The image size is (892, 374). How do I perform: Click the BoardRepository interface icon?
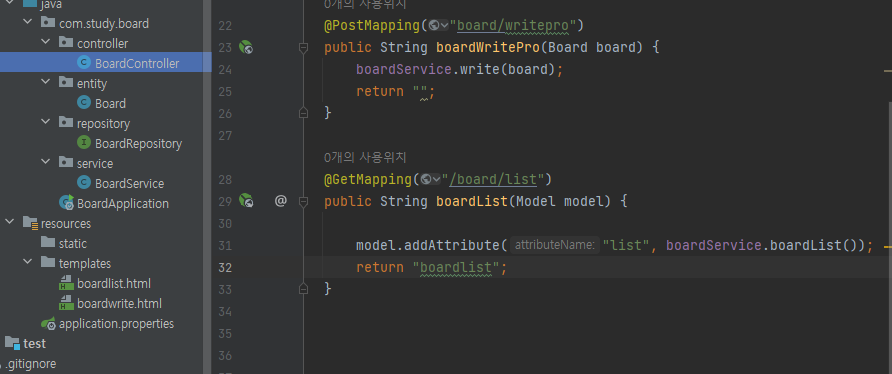(84, 143)
